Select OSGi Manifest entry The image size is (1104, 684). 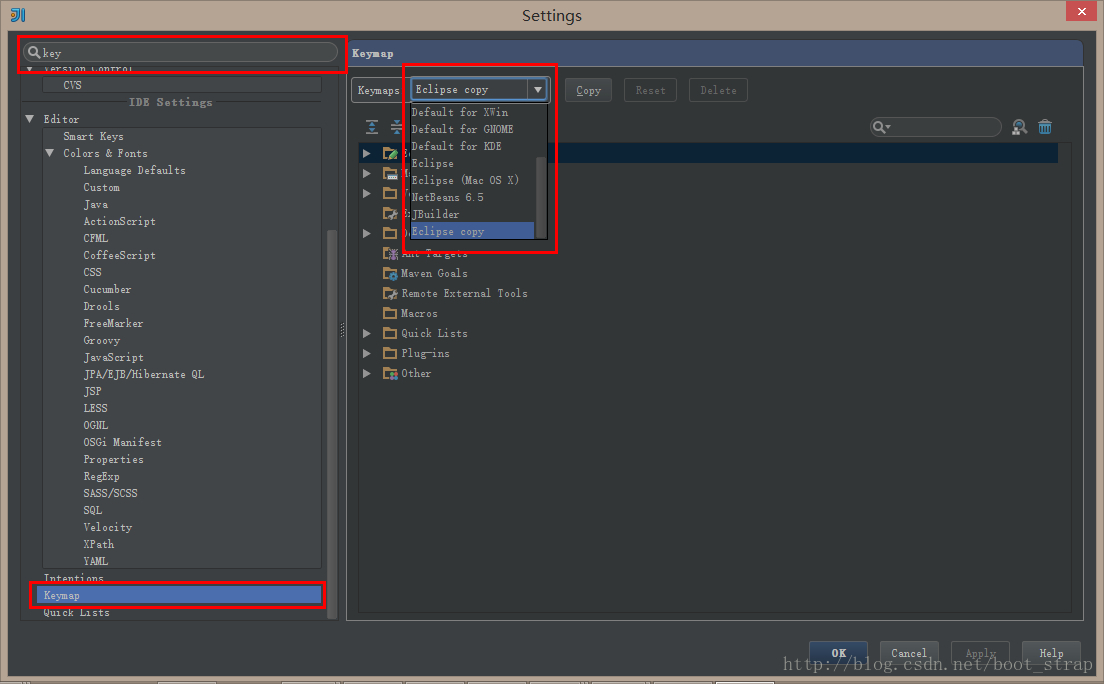click(123, 442)
